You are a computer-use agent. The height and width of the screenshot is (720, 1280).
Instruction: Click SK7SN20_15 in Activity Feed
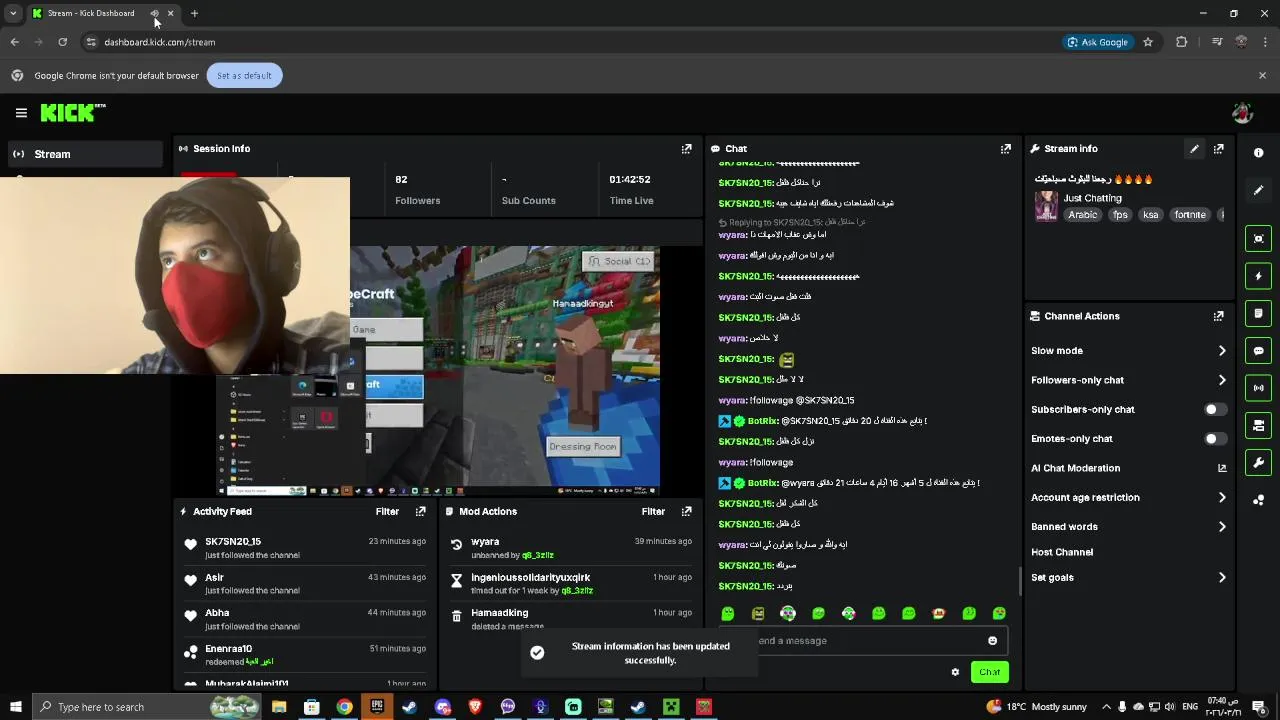(233, 542)
